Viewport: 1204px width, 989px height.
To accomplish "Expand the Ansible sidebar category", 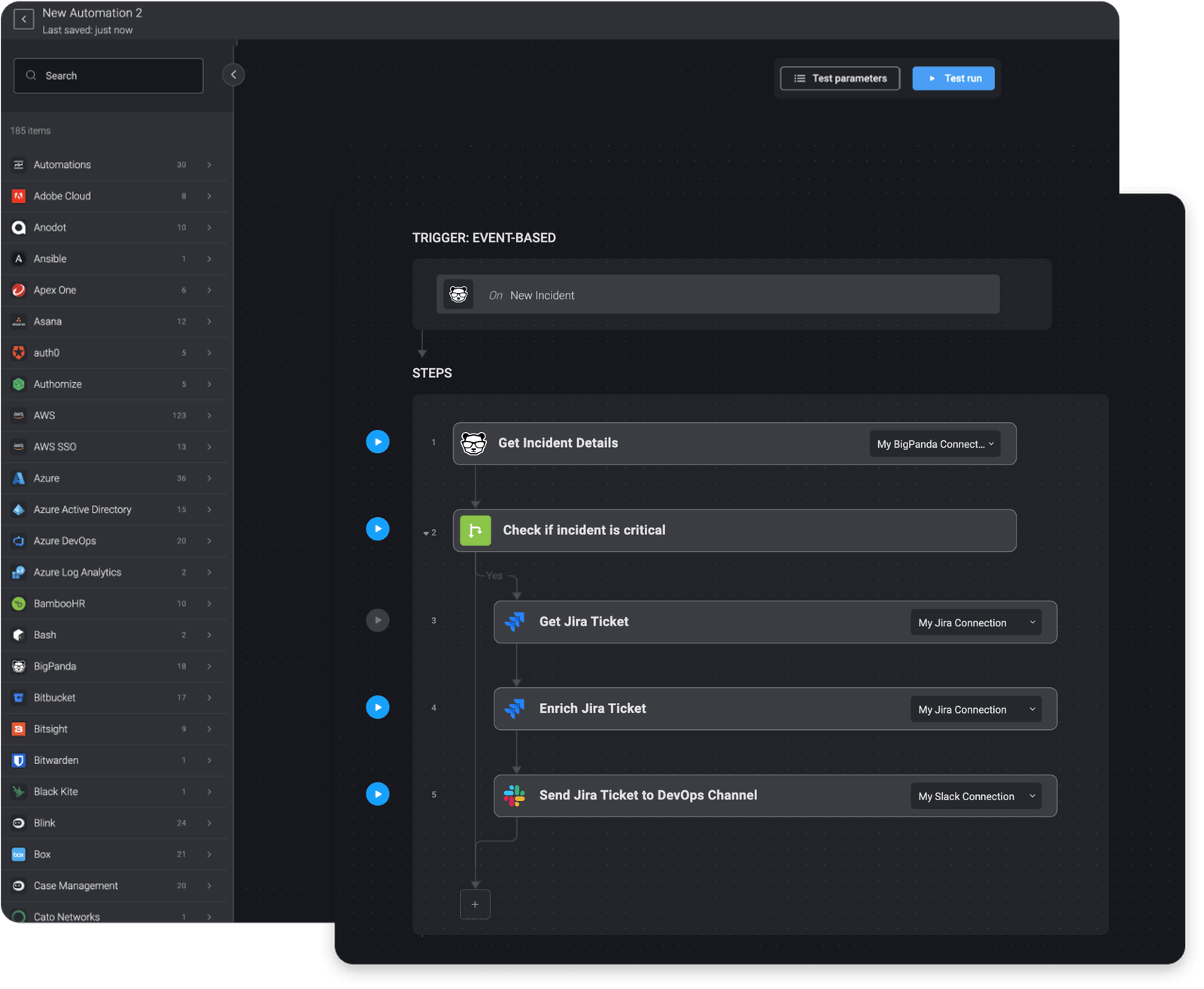I will click(x=209, y=258).
